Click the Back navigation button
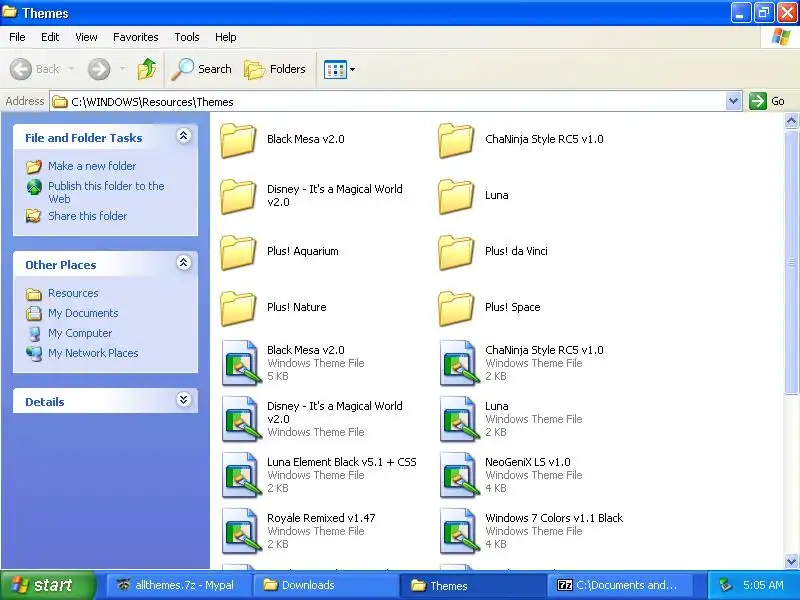 35,69
